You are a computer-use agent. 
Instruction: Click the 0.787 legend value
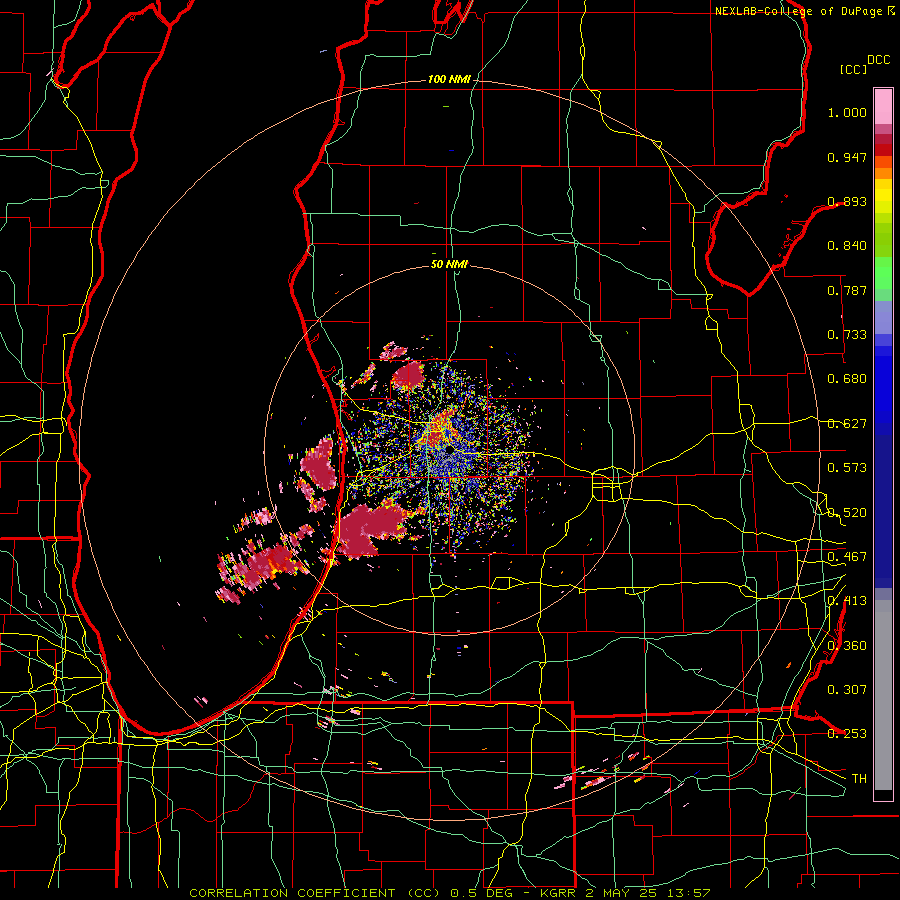(x=847, y=290)
